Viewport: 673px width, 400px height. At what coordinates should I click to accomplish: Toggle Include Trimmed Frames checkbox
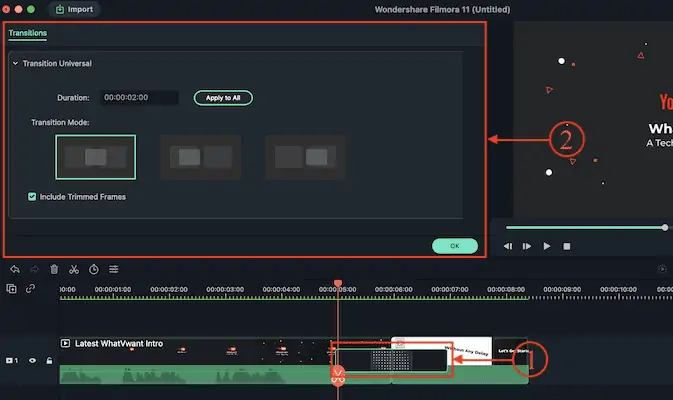click(32, 197)
